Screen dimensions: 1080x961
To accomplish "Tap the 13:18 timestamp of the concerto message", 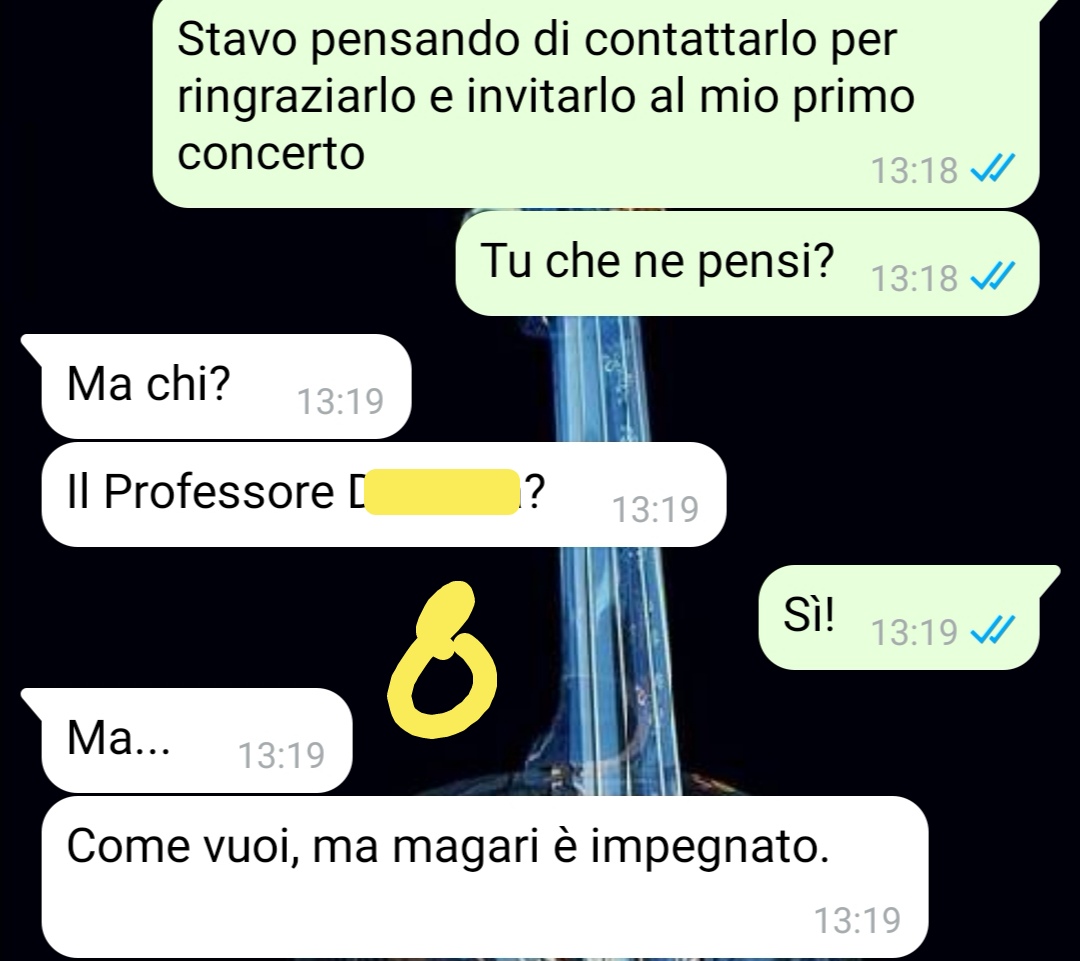I will click(914, 170).
